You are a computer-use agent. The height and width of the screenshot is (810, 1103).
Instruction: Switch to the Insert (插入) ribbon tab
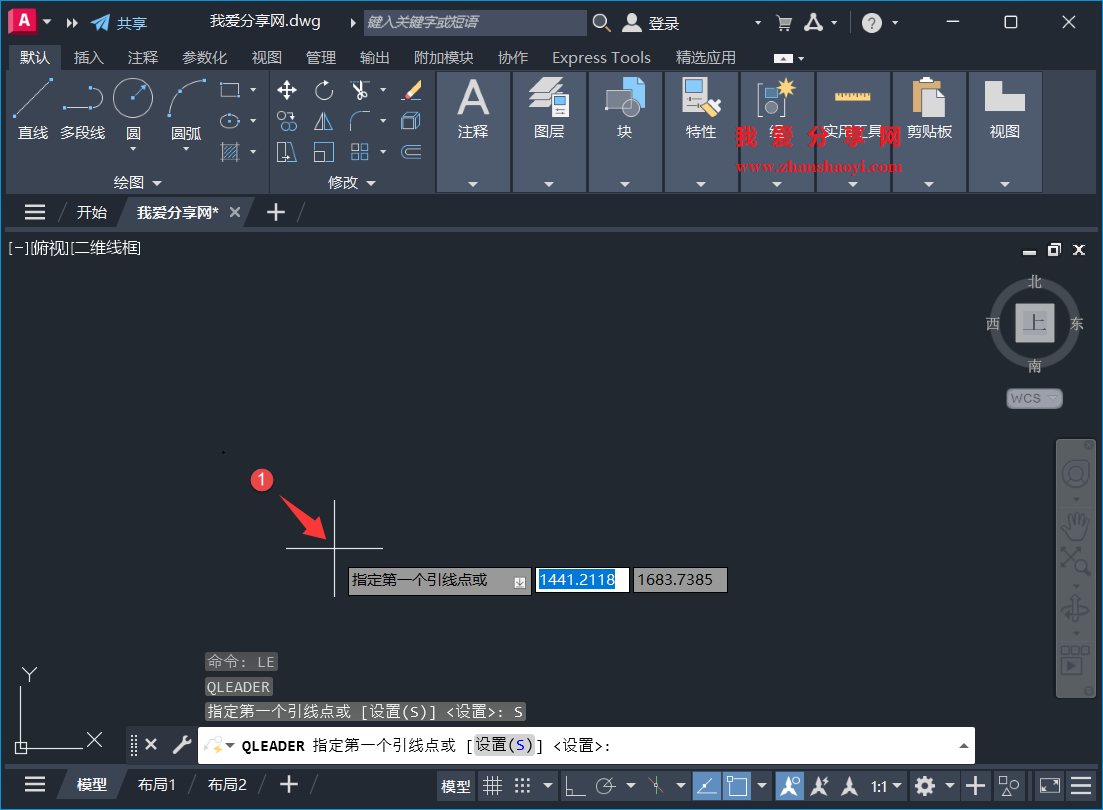pos(89,58)
